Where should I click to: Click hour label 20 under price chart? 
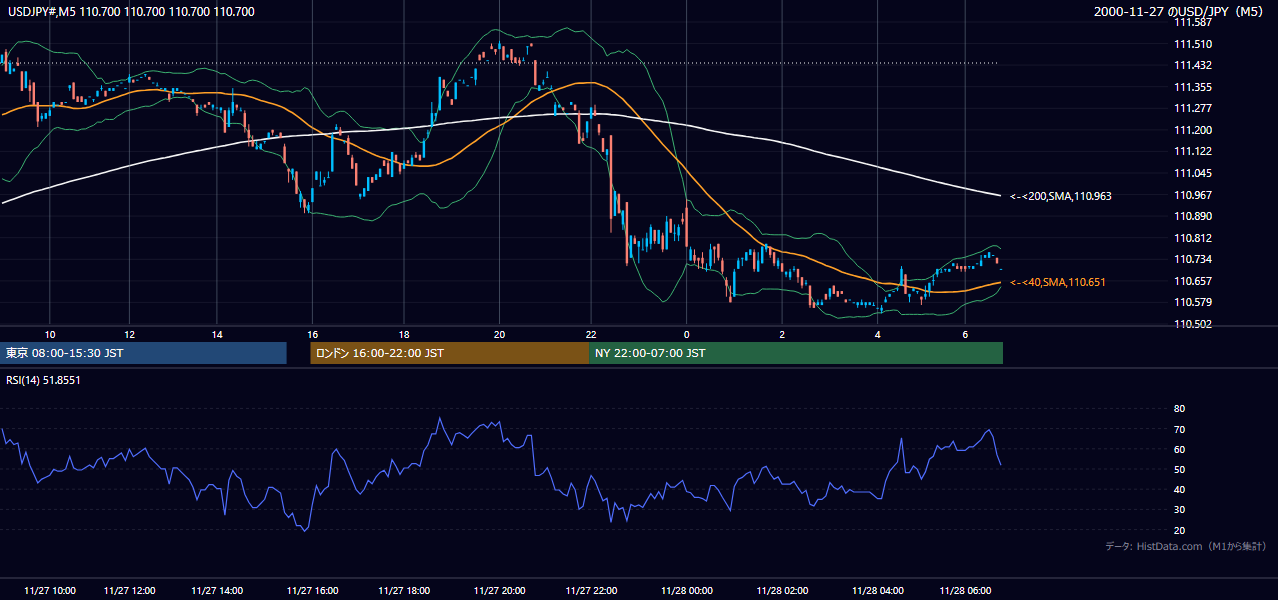click(x=500, y=334)
